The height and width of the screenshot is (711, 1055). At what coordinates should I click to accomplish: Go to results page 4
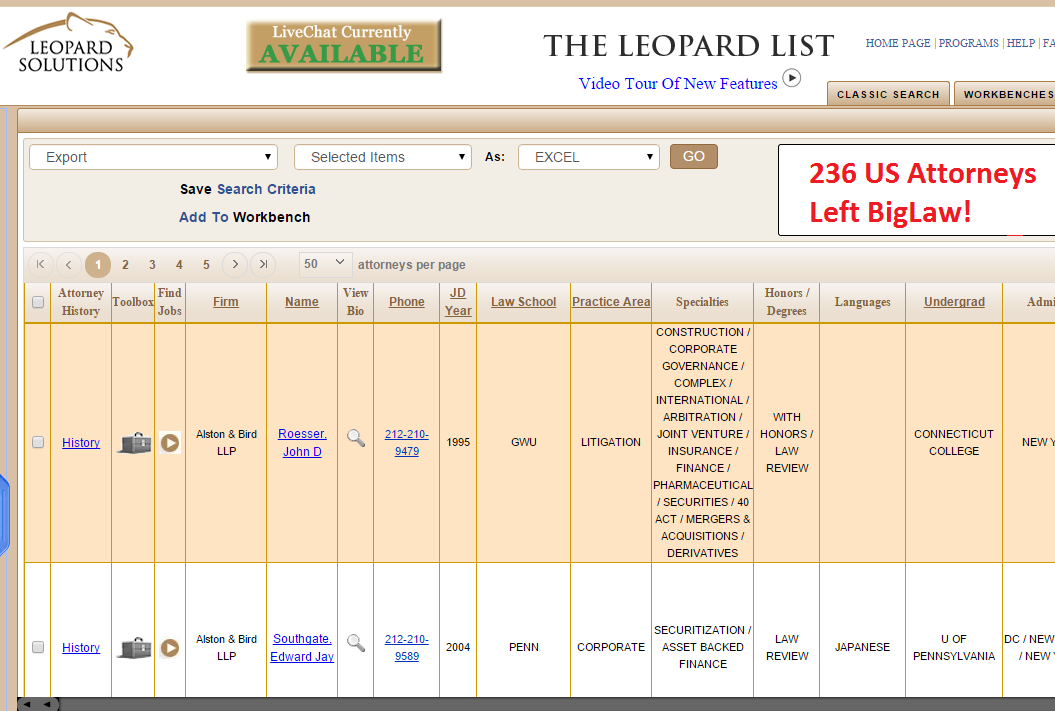coord(179,264)
